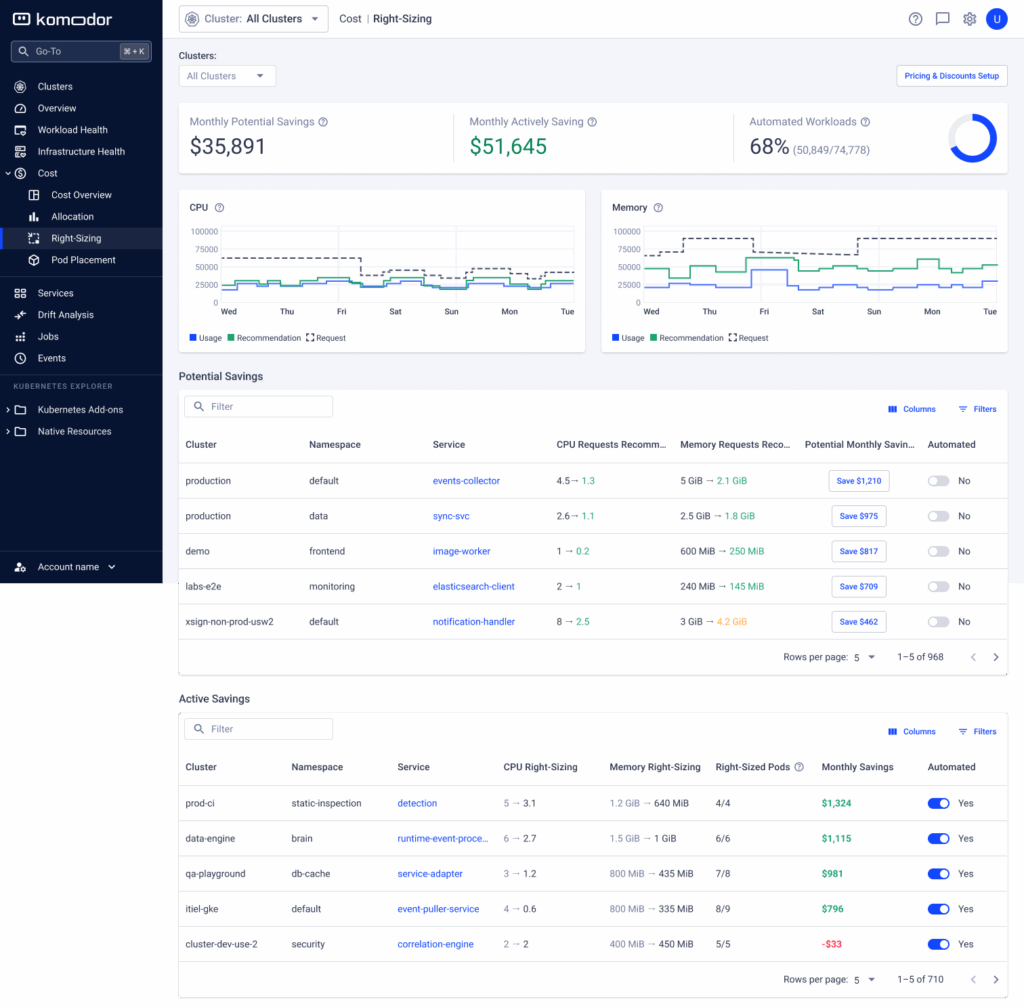Open Cost Overview in the sidebar
Screen dimensions: 1024x1008
pos(81,195)
